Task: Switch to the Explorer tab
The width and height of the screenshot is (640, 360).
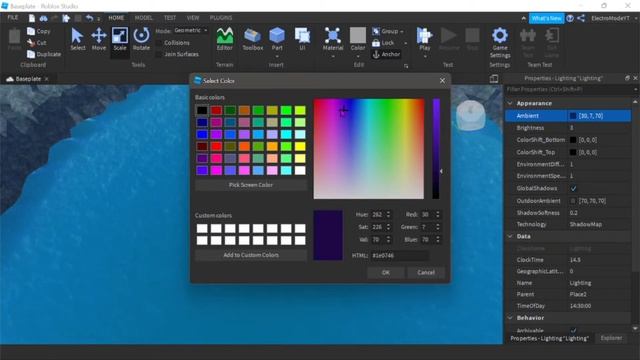Action: 611,338
